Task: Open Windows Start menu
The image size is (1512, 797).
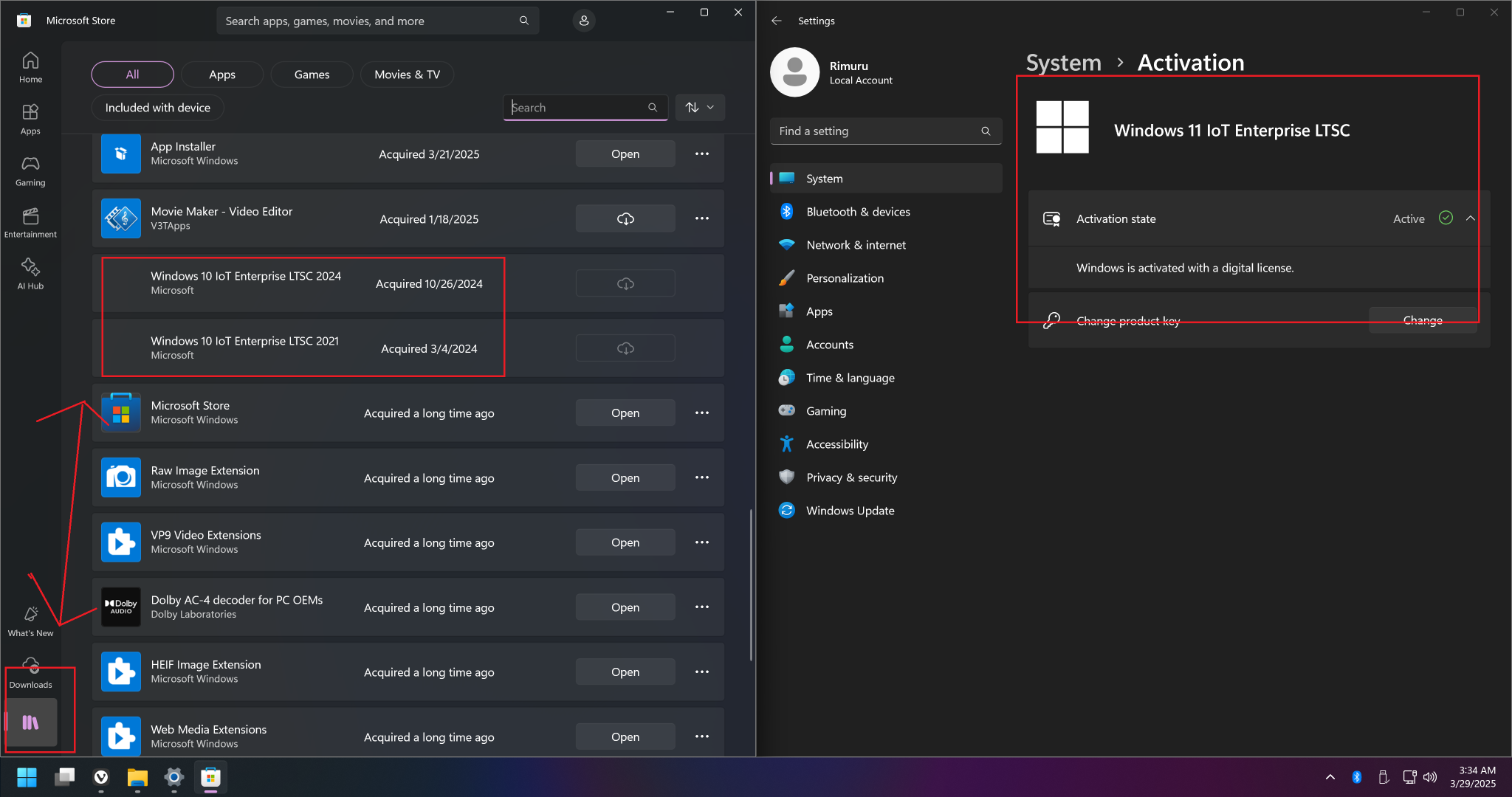Action: [x=27, y=777]
